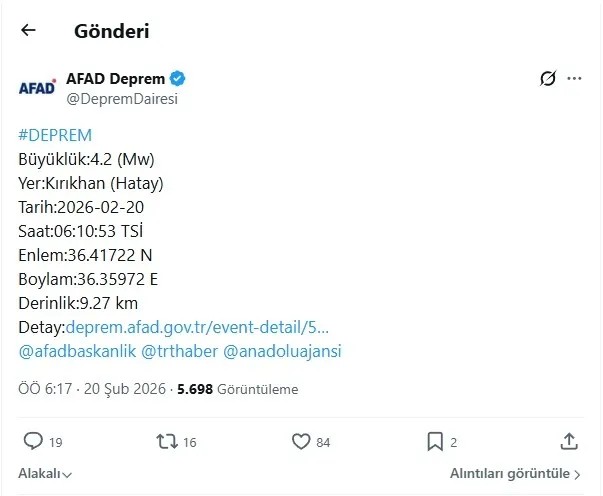Click the #DEPREM hashtag
The height and width of the screenshot is (496, 603).
55,135
